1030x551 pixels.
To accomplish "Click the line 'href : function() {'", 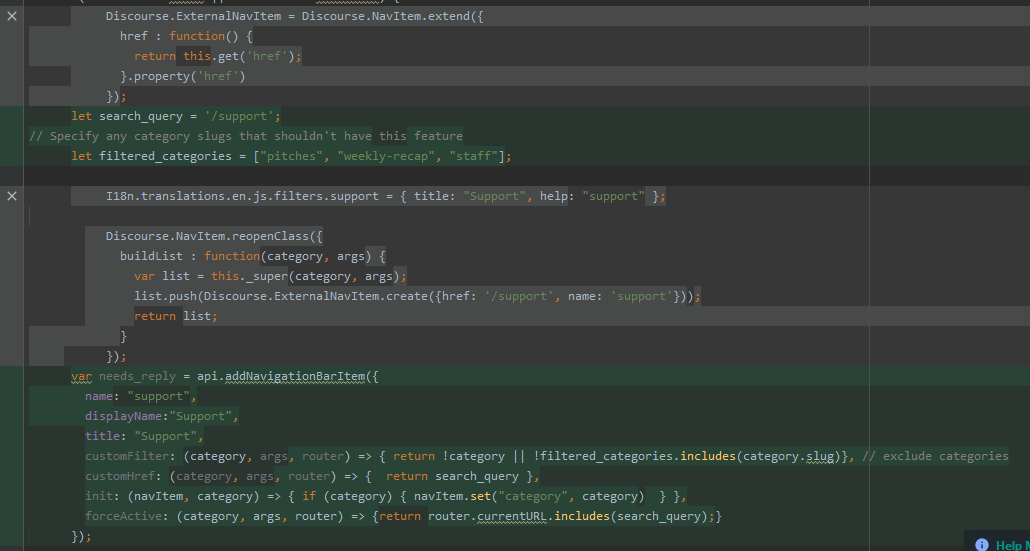I will pyautogui.click(x=186, y=36).
